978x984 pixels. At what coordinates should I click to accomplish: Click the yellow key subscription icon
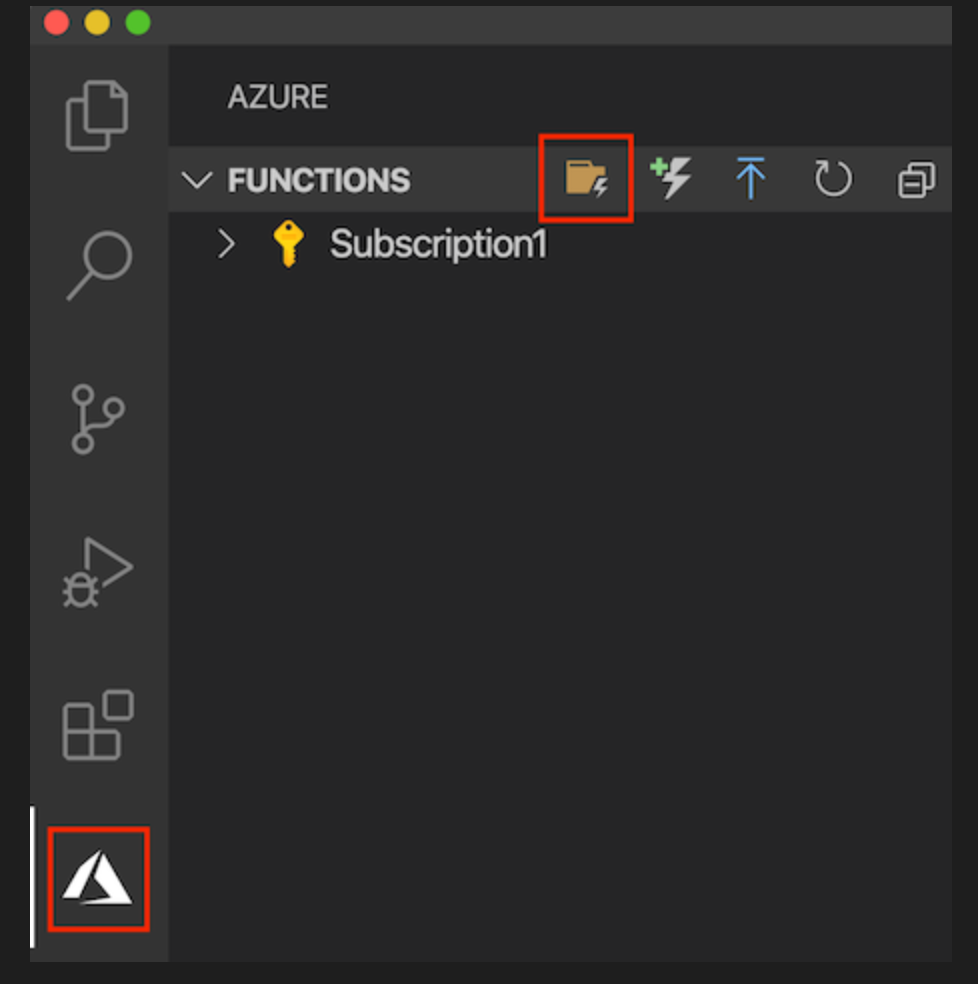pyautogui.click(x=288, y=243)
